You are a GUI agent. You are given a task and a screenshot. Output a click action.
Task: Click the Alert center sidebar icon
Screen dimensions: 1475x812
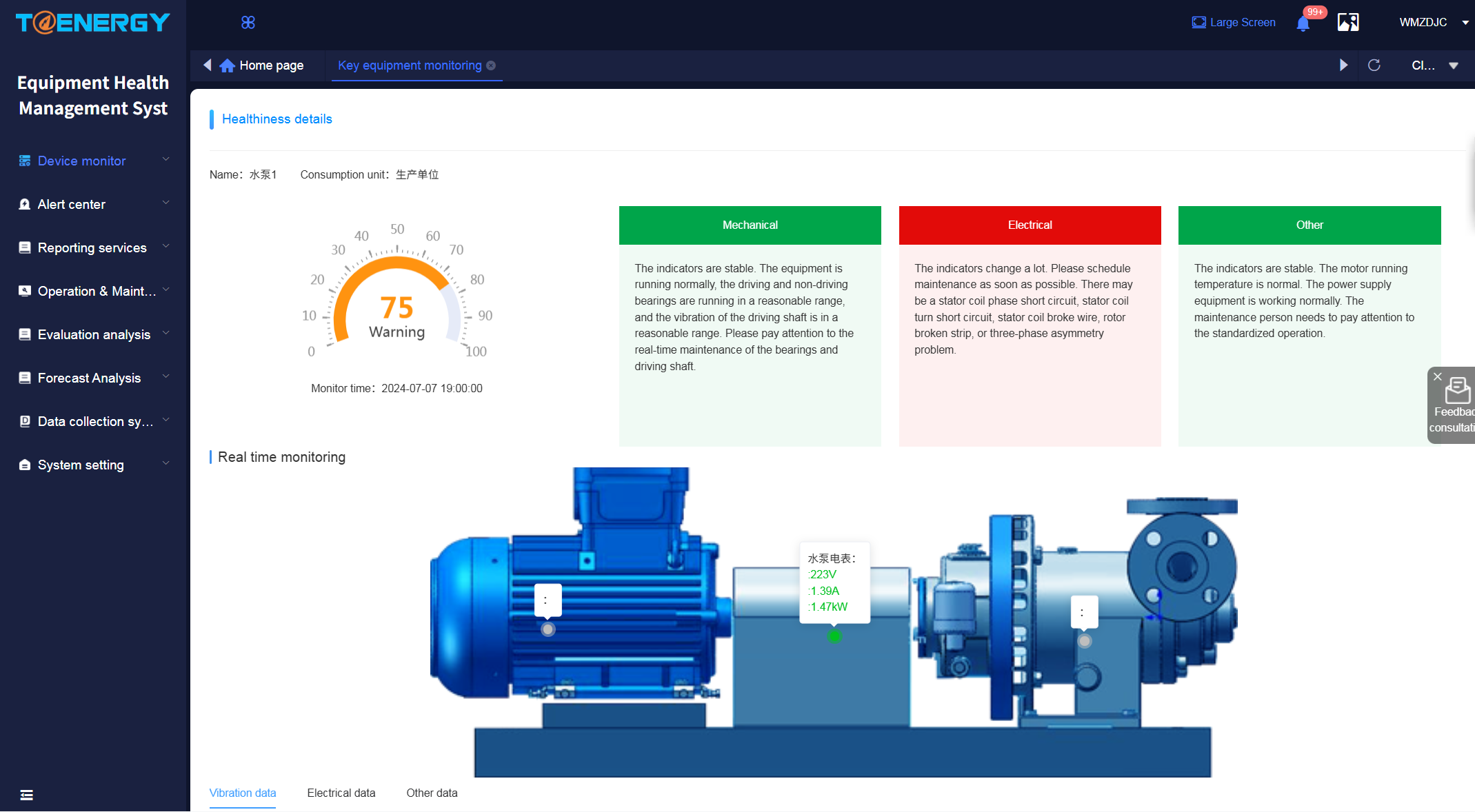[25, 204]
